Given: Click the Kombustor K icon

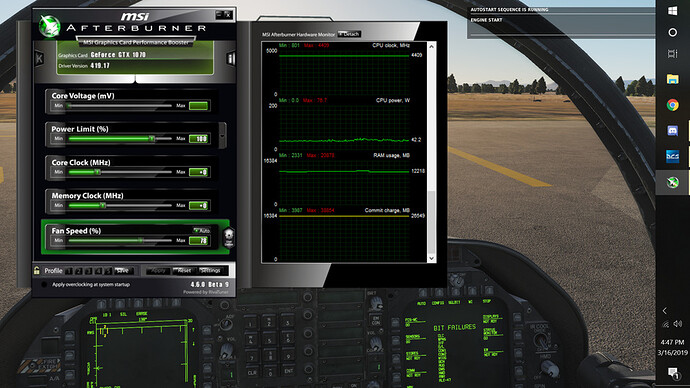Looking at the screenshot, I should pos(39,59).
